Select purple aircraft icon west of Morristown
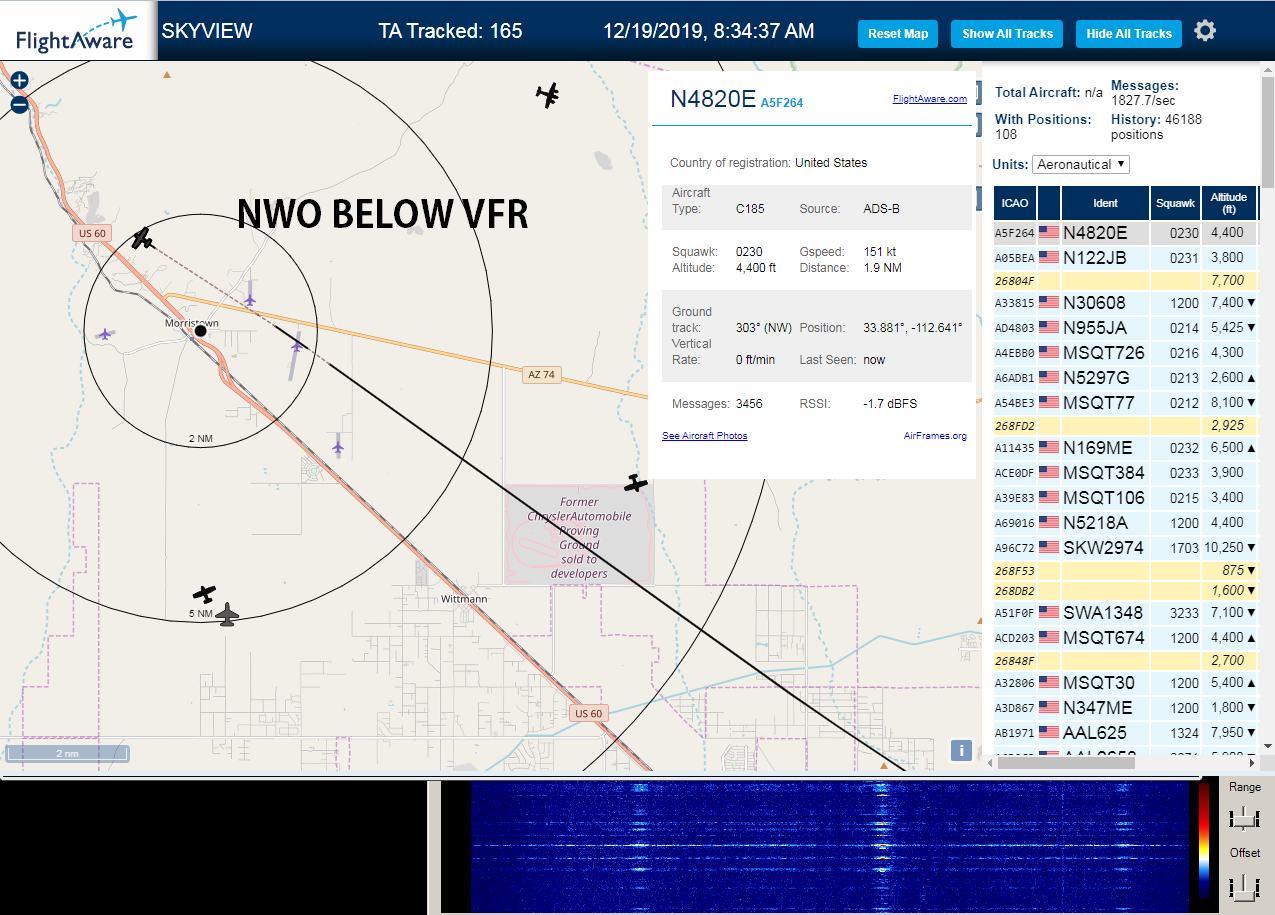This screenshot has height=915, width=1275. pos(104,335)
